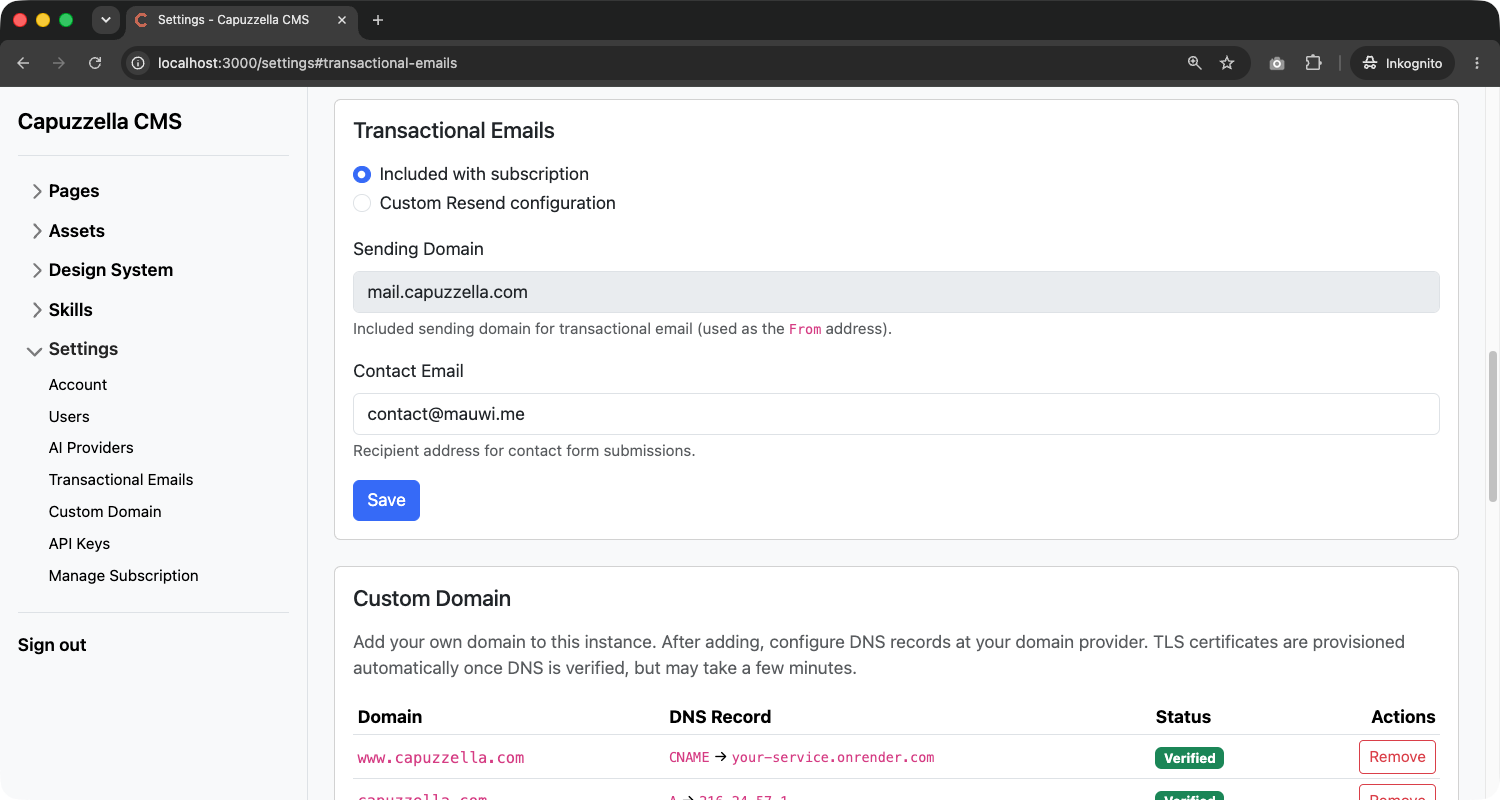Click the Actions column header
The width and height of the screenshot is (1500, 800).
[1403, 717]
